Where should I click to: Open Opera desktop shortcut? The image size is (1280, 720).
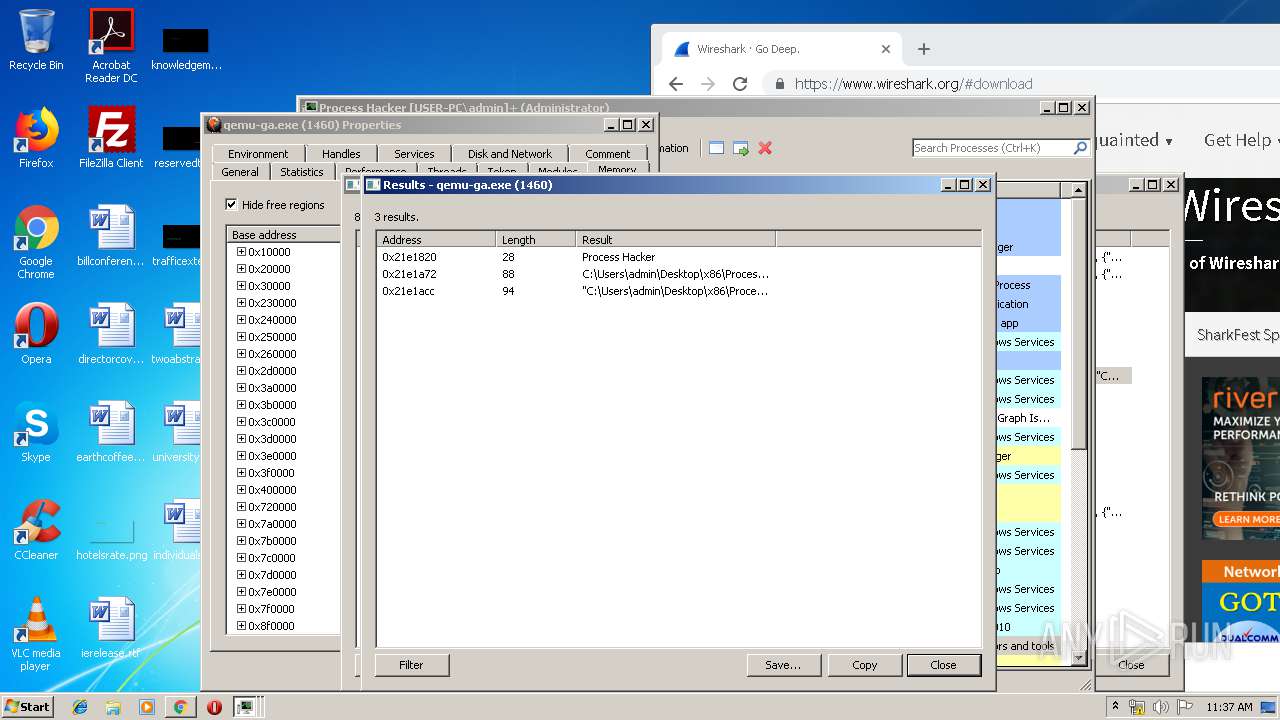click(x=36, y=334)
